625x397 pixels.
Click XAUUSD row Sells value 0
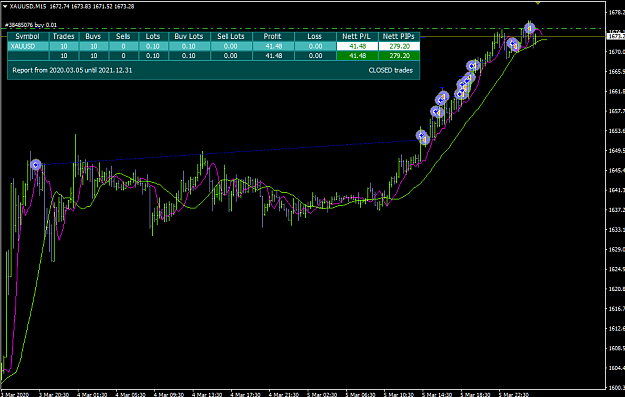click(x=123, y=46)
